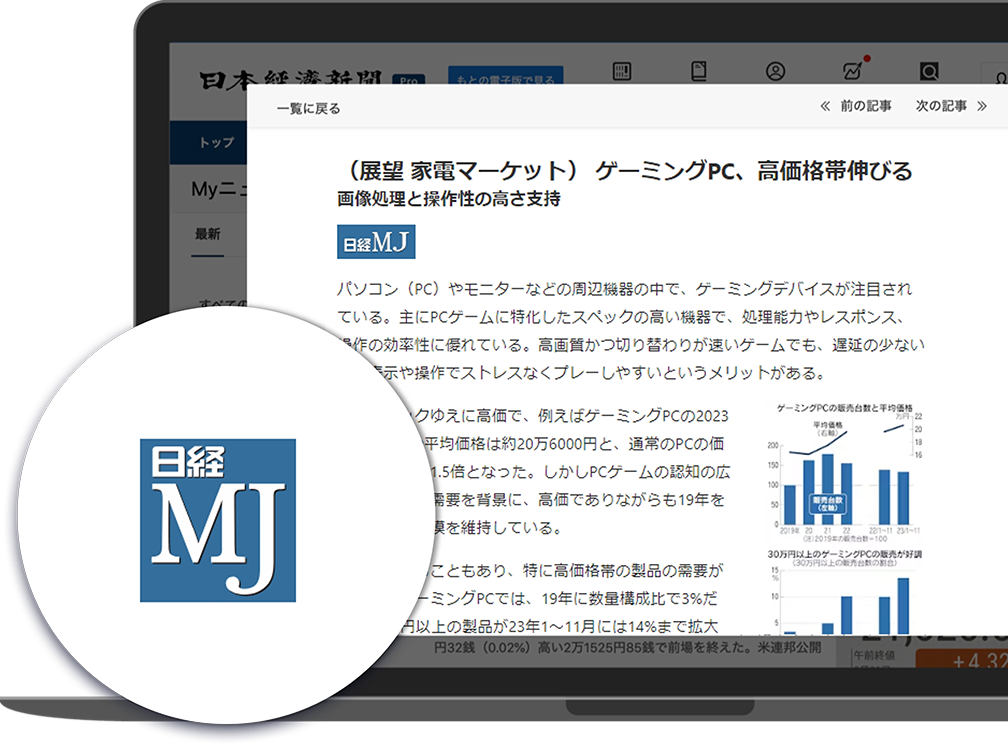Click 一覧に戻る to return to list
The height and width of the screenshot is (744, 1008).
coord(308,108)
